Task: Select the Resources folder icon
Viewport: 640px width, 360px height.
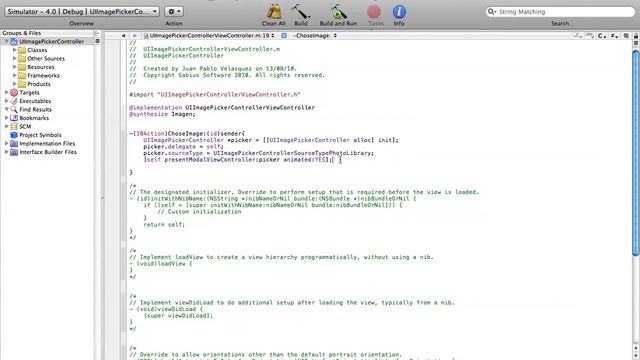Action: coord(22,67)
